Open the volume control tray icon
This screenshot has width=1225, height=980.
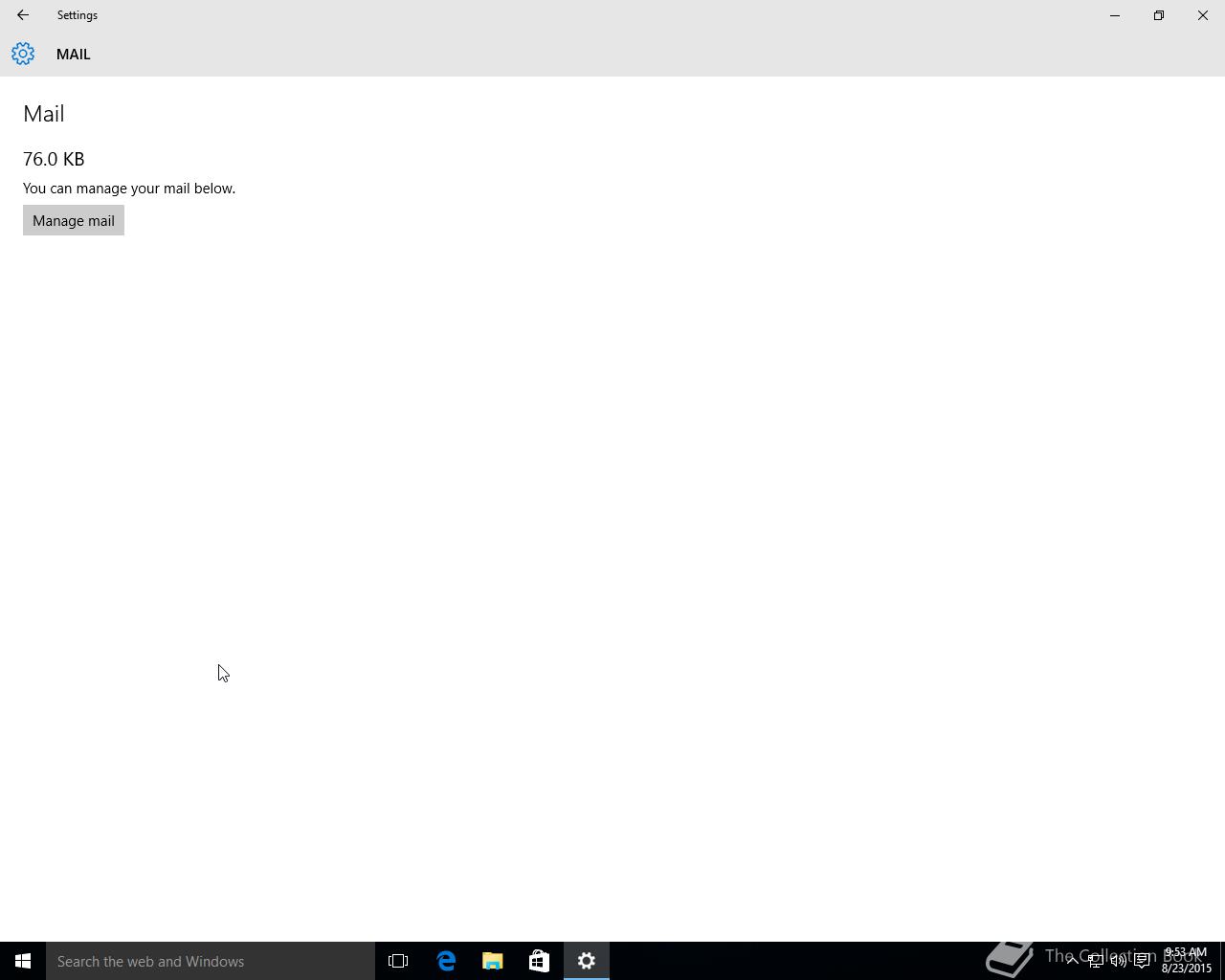pos(1118,961)
